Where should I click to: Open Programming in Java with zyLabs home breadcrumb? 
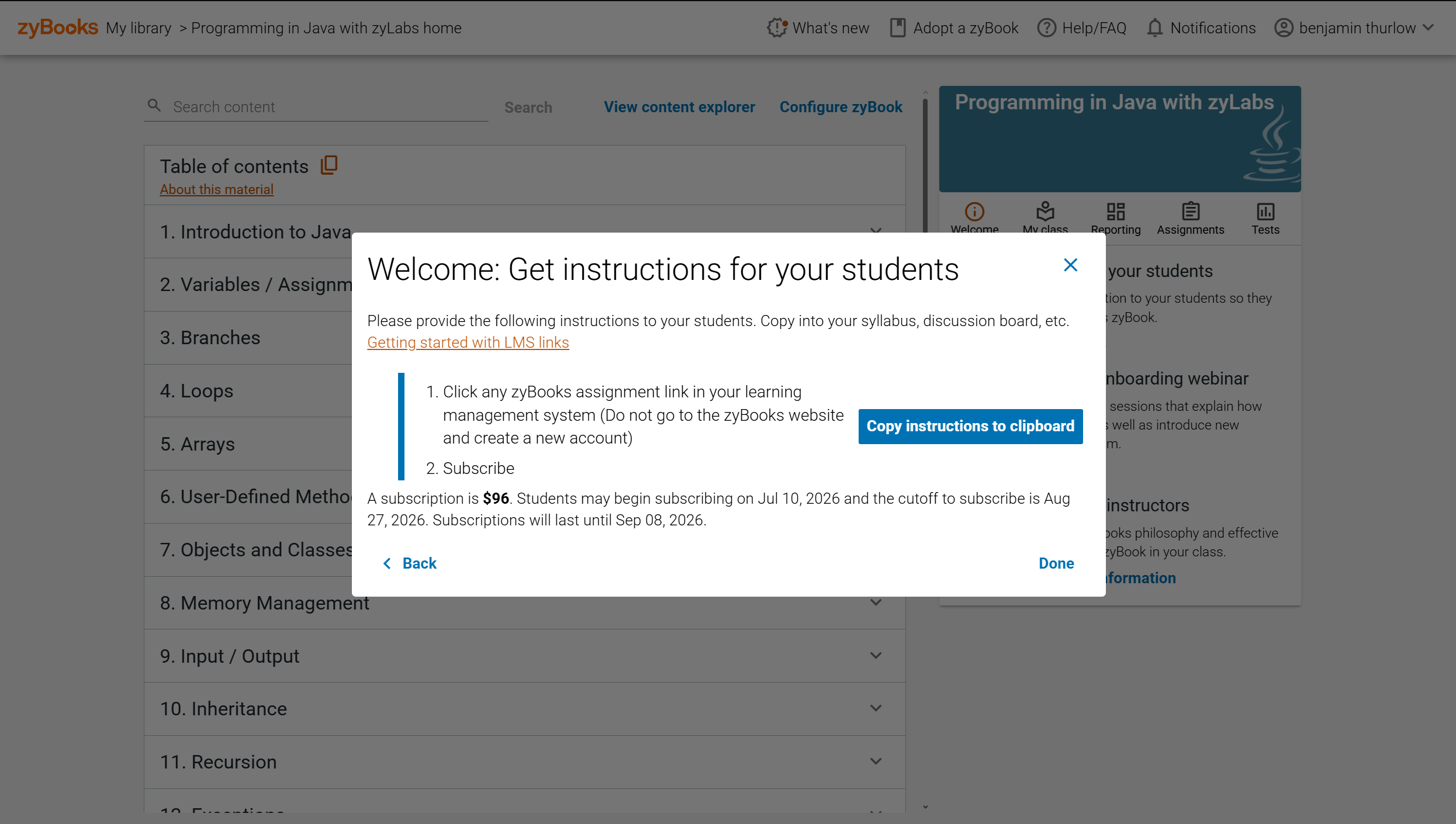[x=326, y=28]
